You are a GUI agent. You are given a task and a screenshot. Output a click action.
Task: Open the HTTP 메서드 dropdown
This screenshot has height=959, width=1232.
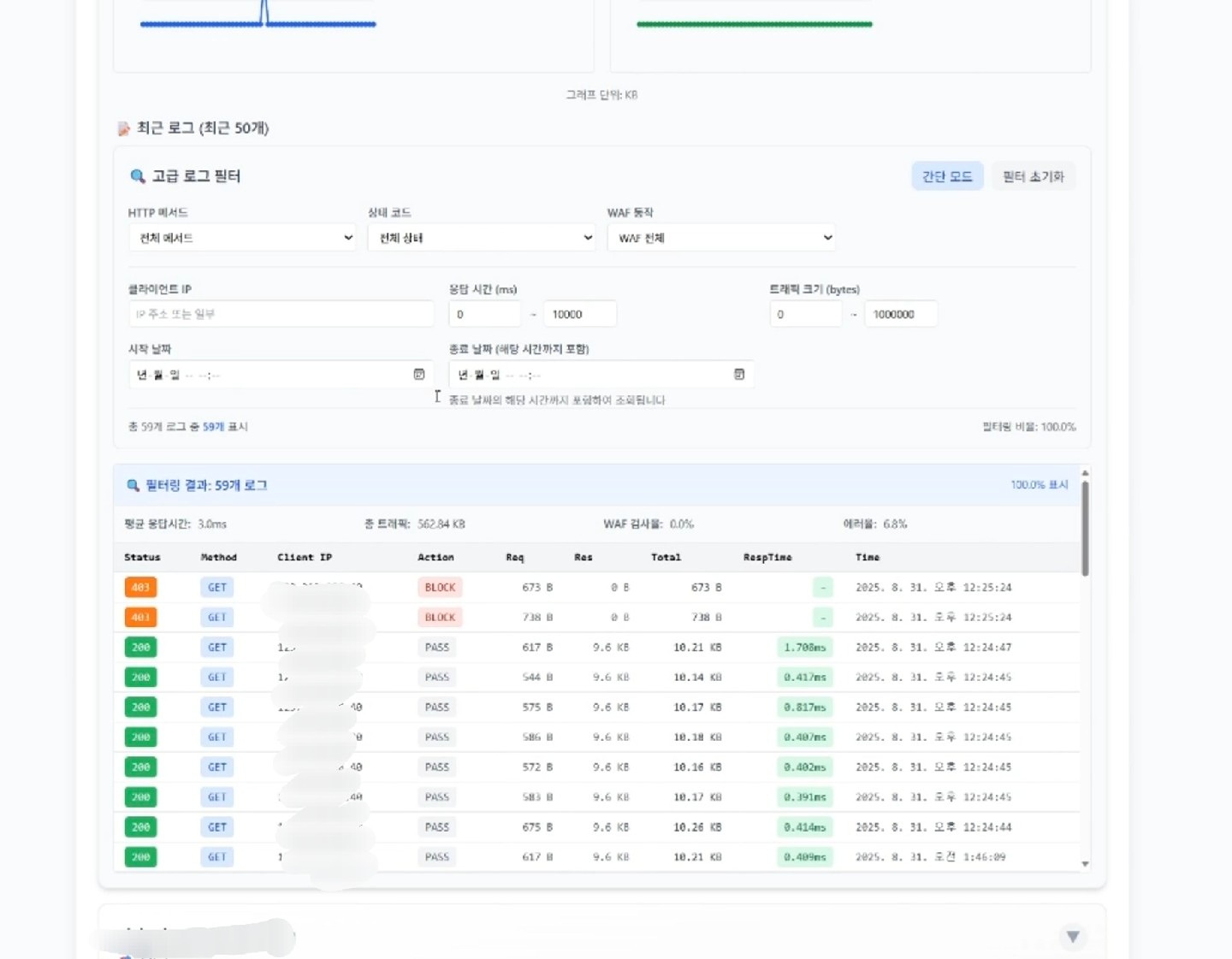click(242, 238)
